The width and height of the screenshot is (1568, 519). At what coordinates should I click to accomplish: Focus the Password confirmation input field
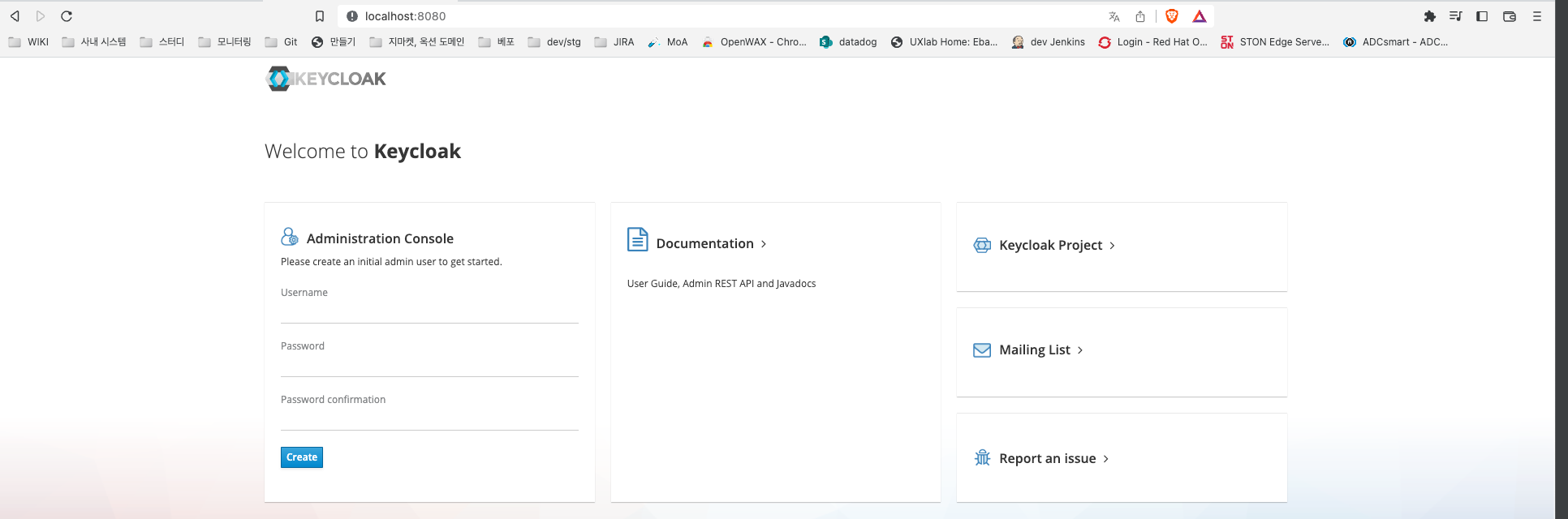click(429, 419)
